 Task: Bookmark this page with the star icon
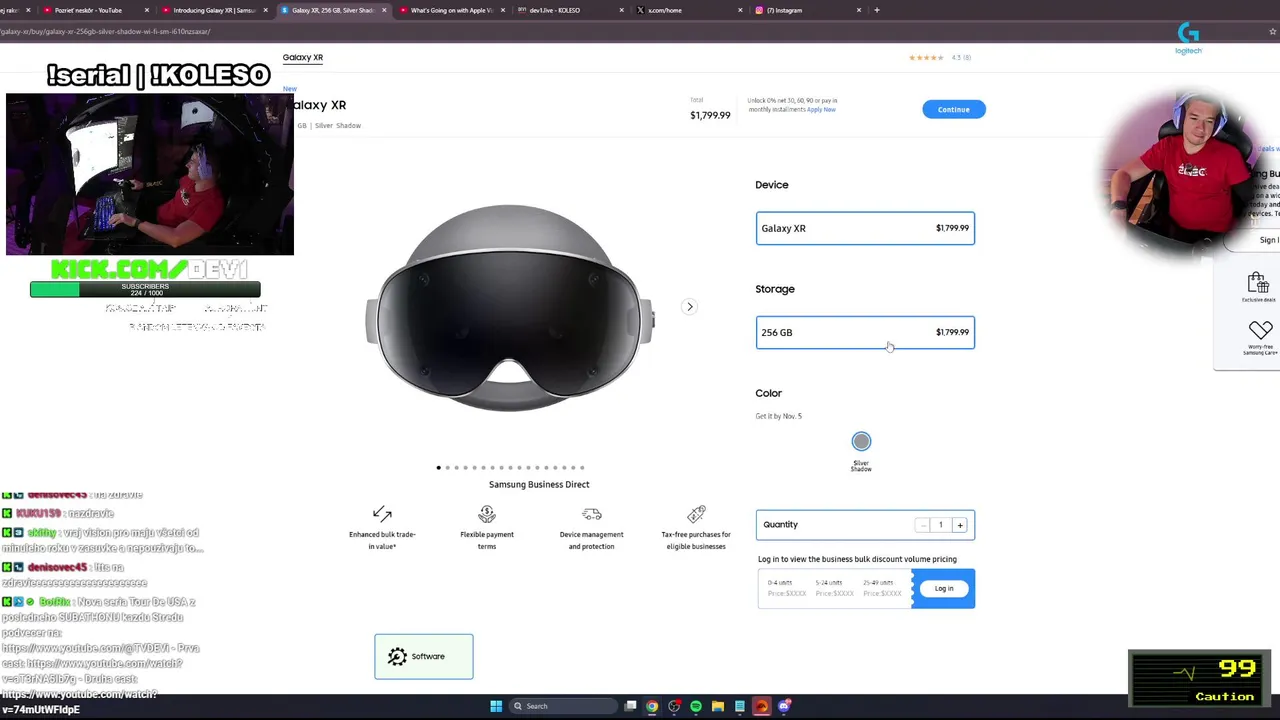pos(1272,31)
